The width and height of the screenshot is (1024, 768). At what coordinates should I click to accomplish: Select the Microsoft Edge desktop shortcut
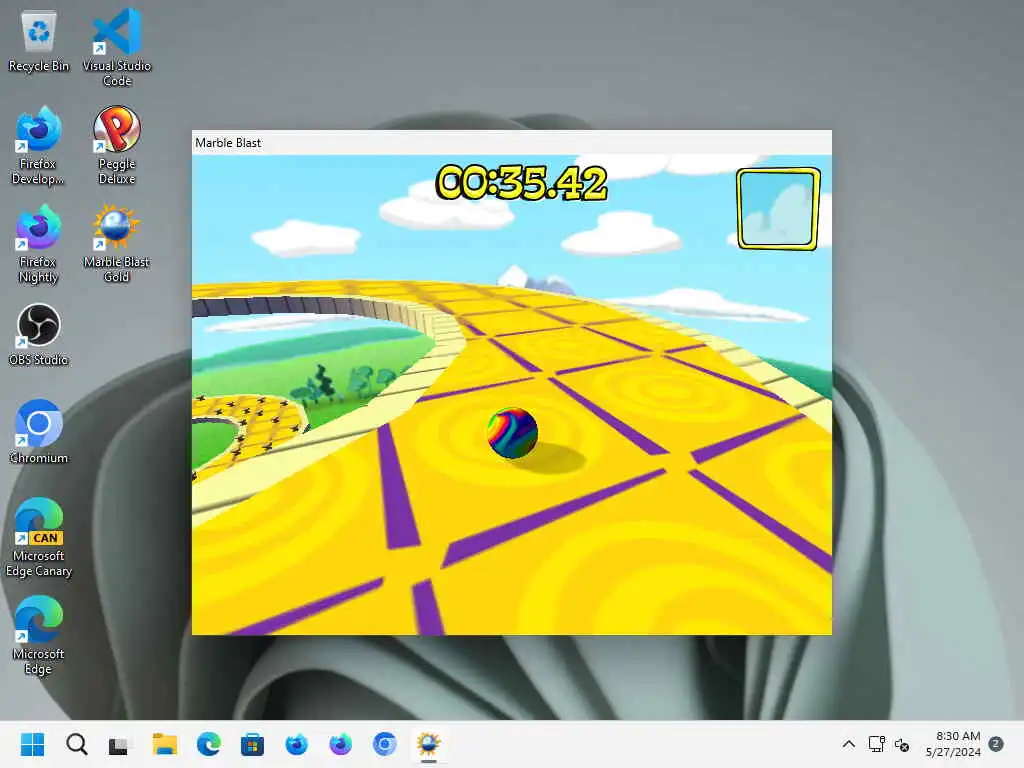coord(39,635)
